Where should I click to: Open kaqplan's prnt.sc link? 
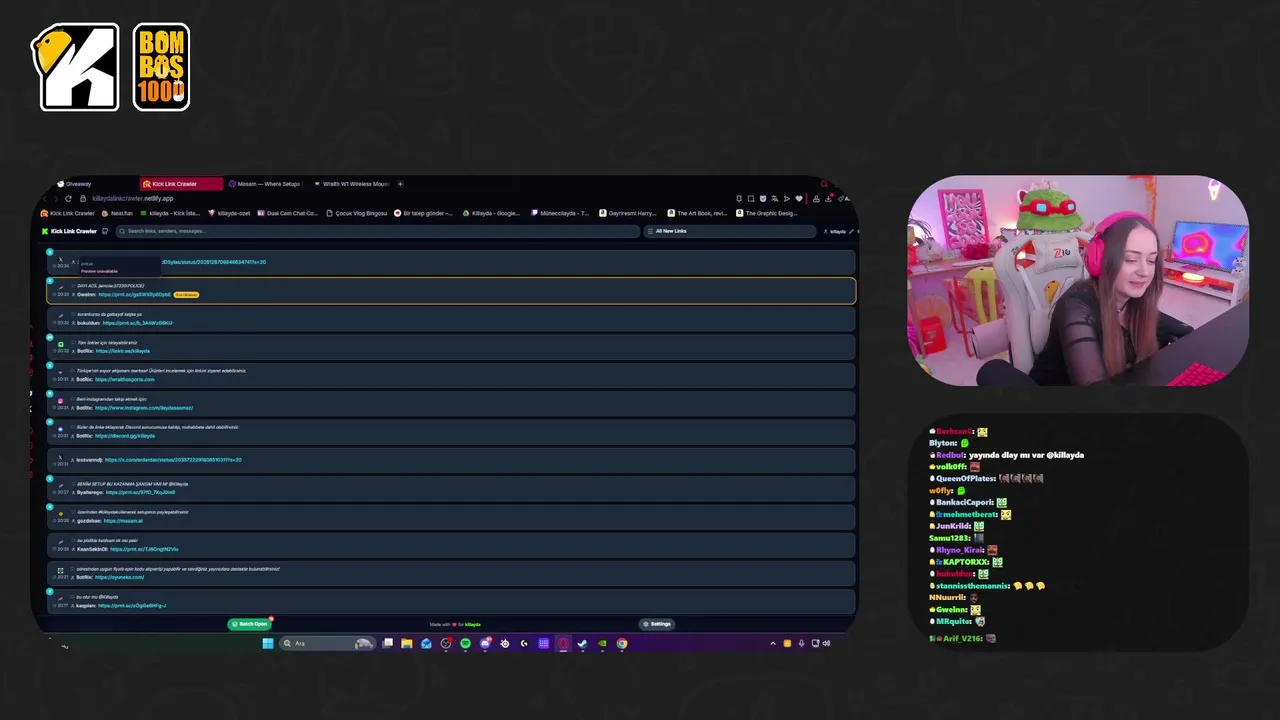tap(132, 605)
